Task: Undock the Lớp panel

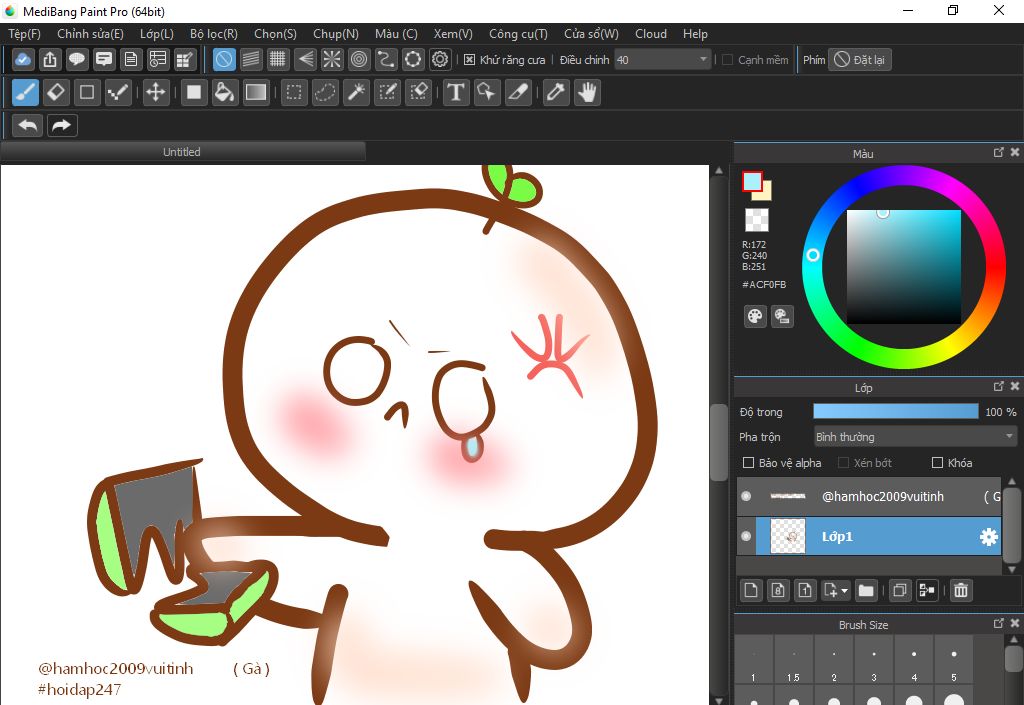Action: click(999, 386)
